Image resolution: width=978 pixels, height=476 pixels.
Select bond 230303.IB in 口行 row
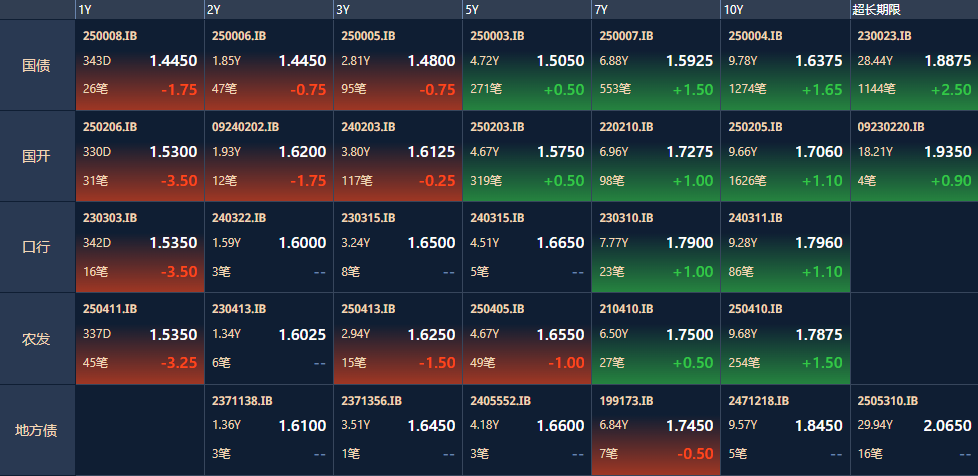pyautogui.click(x=140, y=247)
